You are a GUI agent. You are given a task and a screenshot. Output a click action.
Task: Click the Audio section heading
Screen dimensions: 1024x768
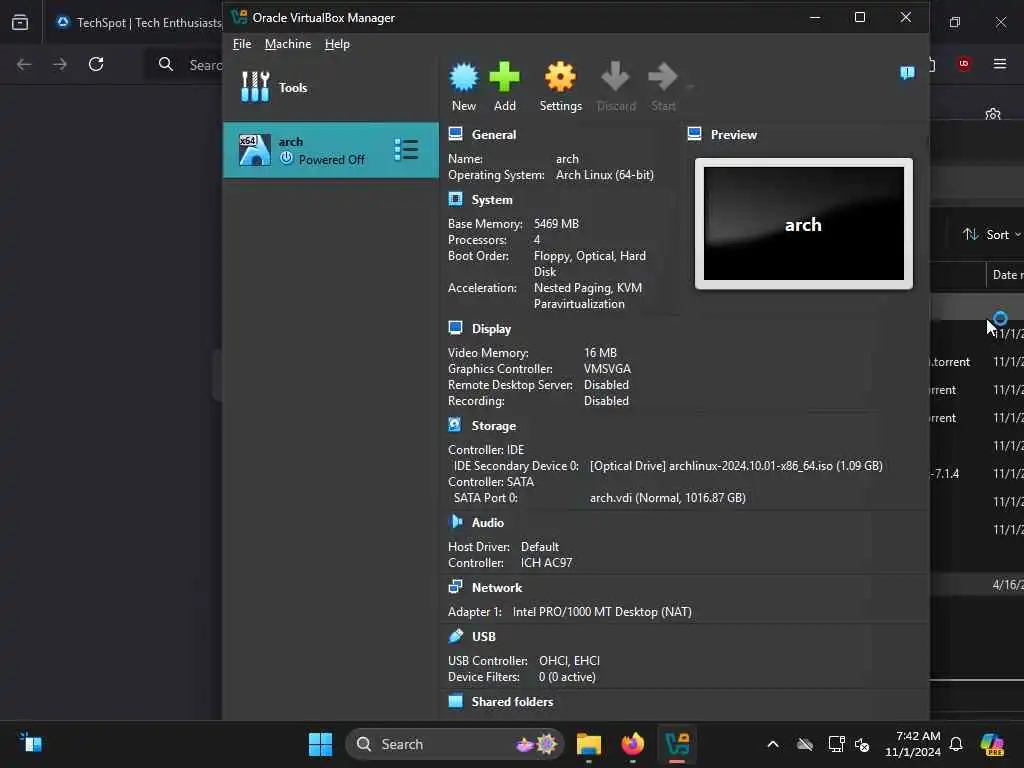point(488,522)
